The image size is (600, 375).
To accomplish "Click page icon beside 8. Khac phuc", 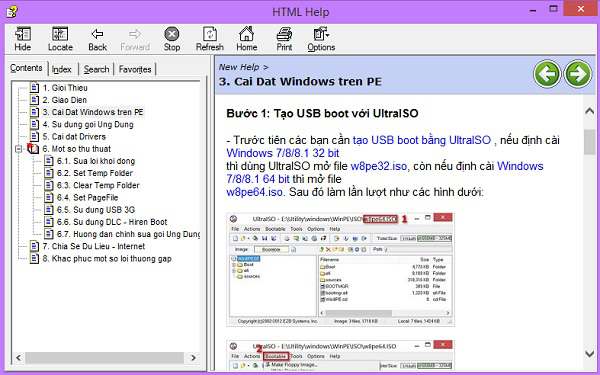I will click(34, 259).
